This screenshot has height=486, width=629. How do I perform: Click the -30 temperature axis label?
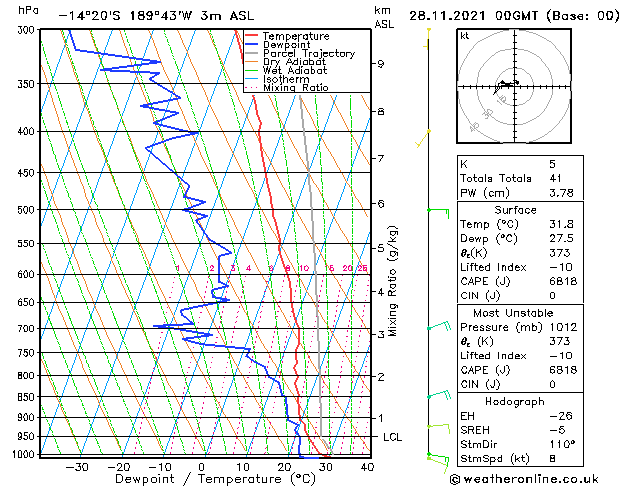[77, 467]
